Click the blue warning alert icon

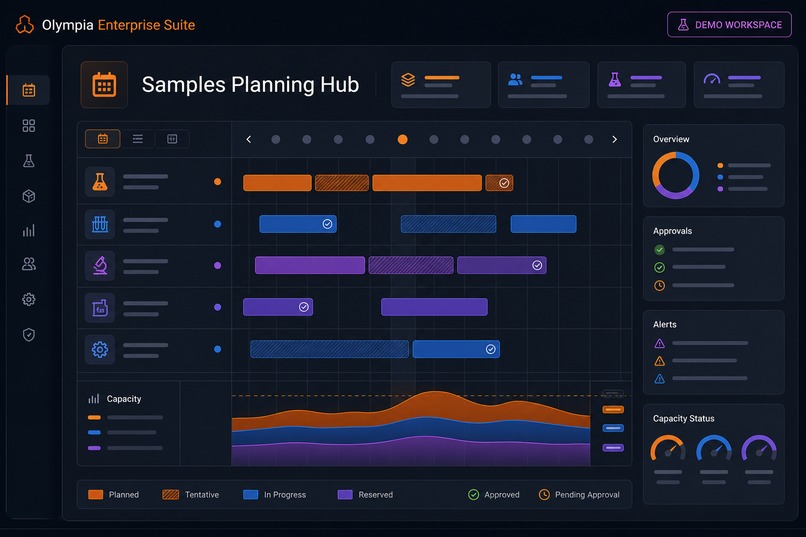(x=660, y=379)
